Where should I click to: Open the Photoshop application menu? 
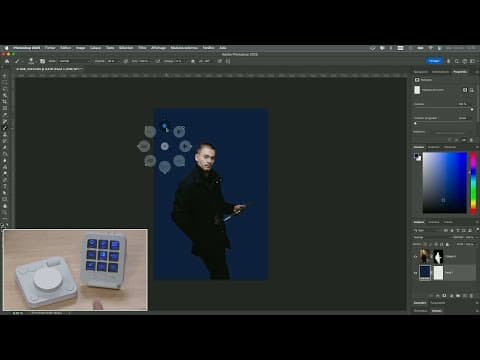point(27,48)
